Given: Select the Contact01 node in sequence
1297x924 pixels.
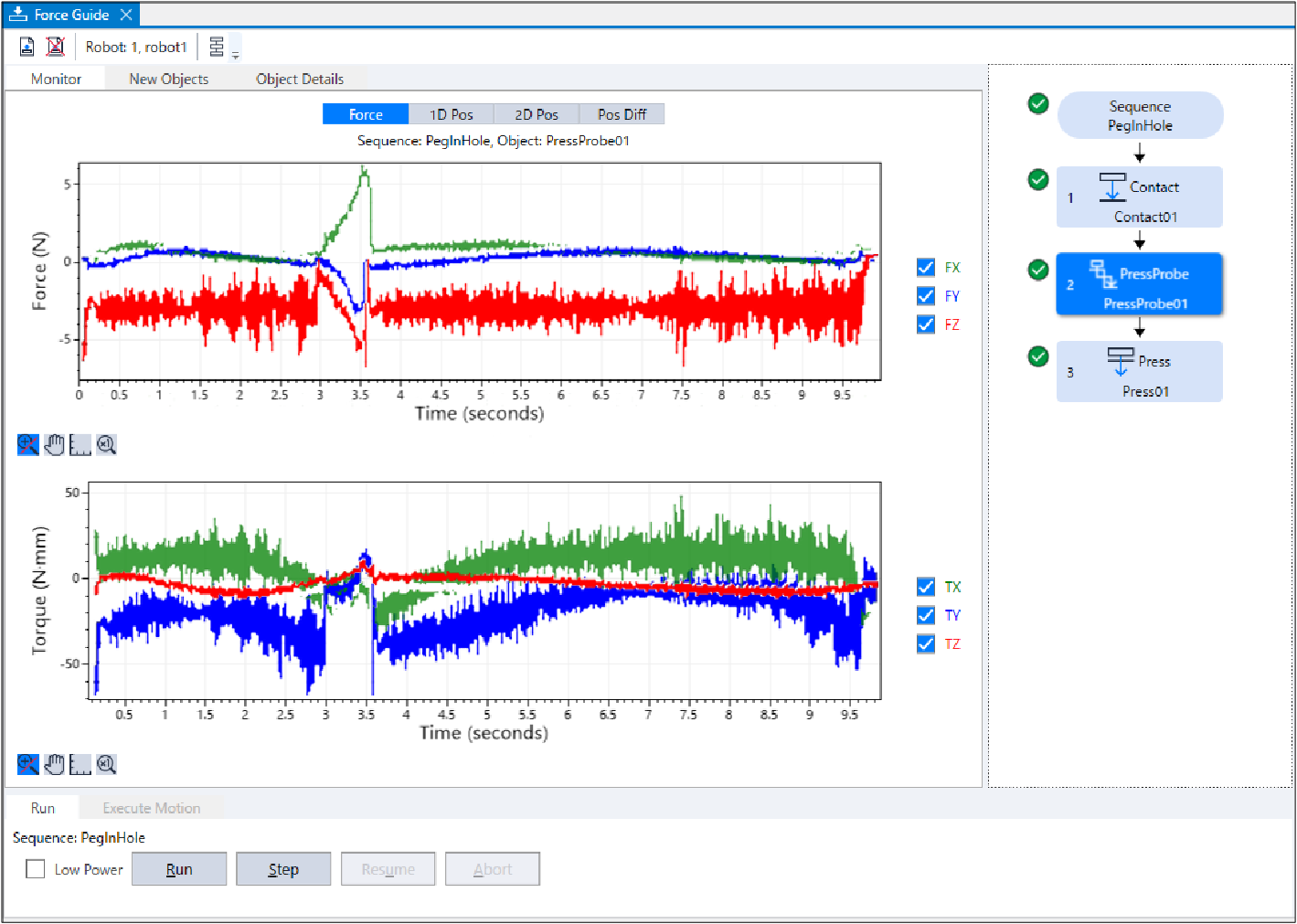Looking at the screenshot, I should pyautogui.click(x=1139, y=197).
